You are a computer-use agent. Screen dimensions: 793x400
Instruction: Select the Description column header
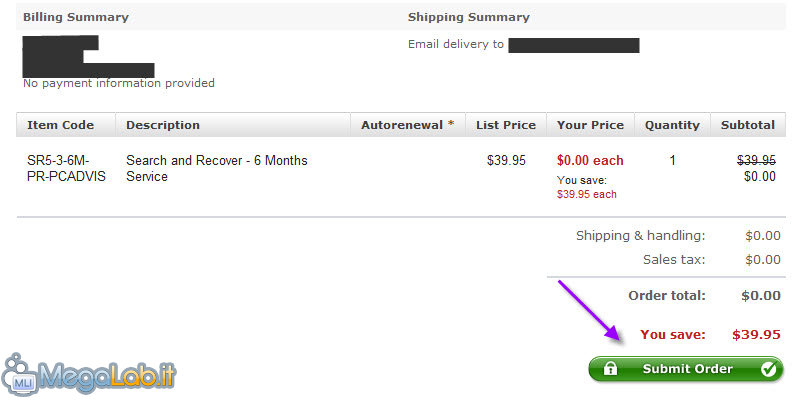[x=163, y=125]
